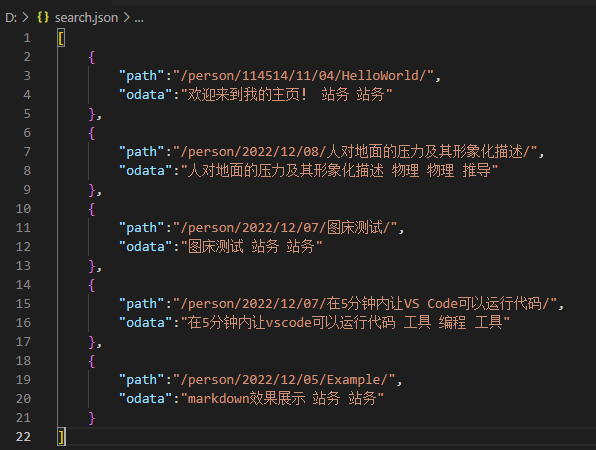The image size is (596, 450).
Task: Click the "odata" key on line 12
Action: click(146, 246)
